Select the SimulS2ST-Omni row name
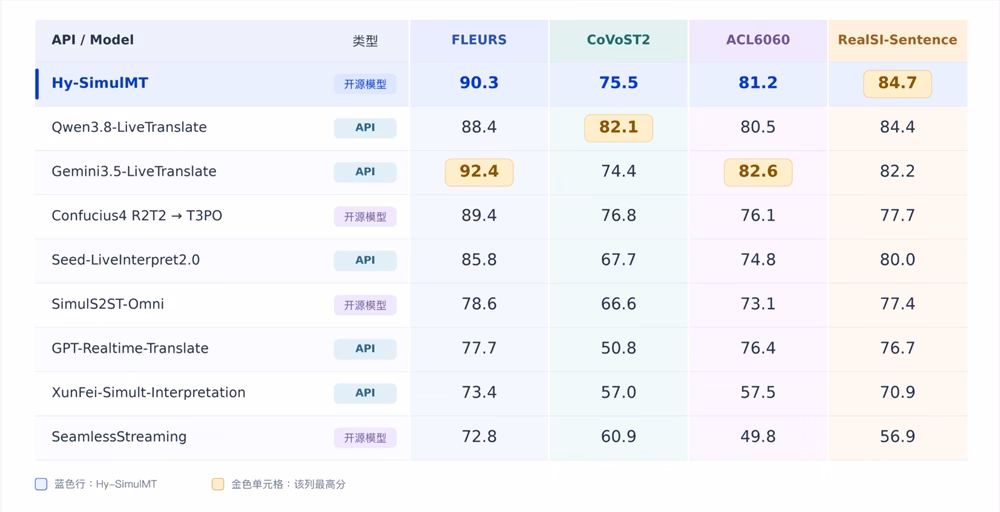 click(x=108, y=304)
